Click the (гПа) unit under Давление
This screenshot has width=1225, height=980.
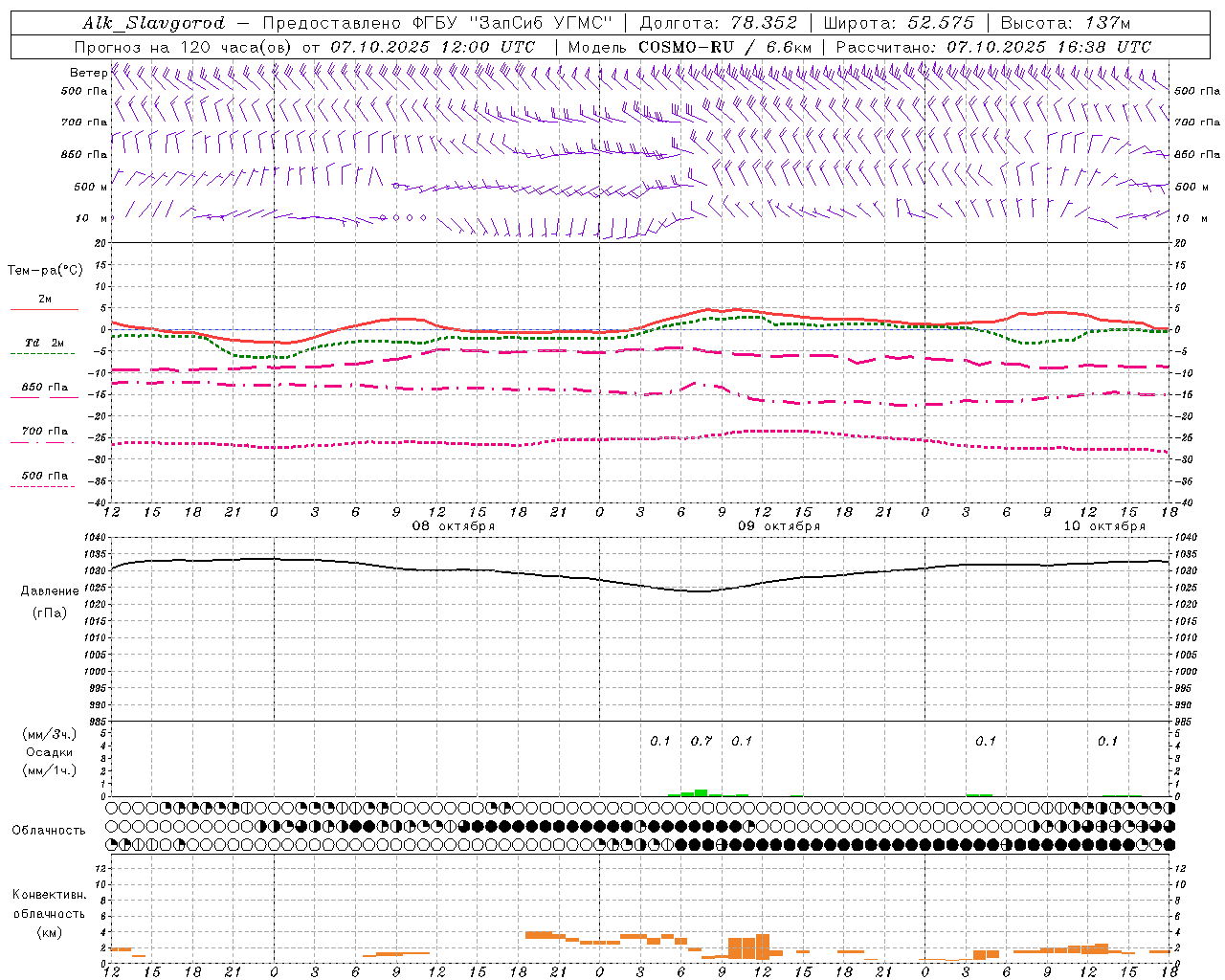pyautogui.click(x=49, y=612)
